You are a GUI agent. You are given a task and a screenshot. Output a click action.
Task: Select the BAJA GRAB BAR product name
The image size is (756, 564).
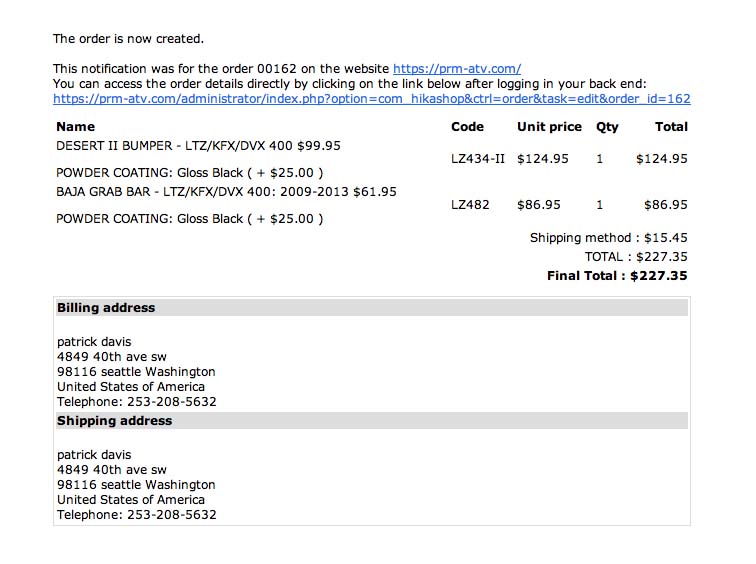pyautogui.click(x=226, y=191)
